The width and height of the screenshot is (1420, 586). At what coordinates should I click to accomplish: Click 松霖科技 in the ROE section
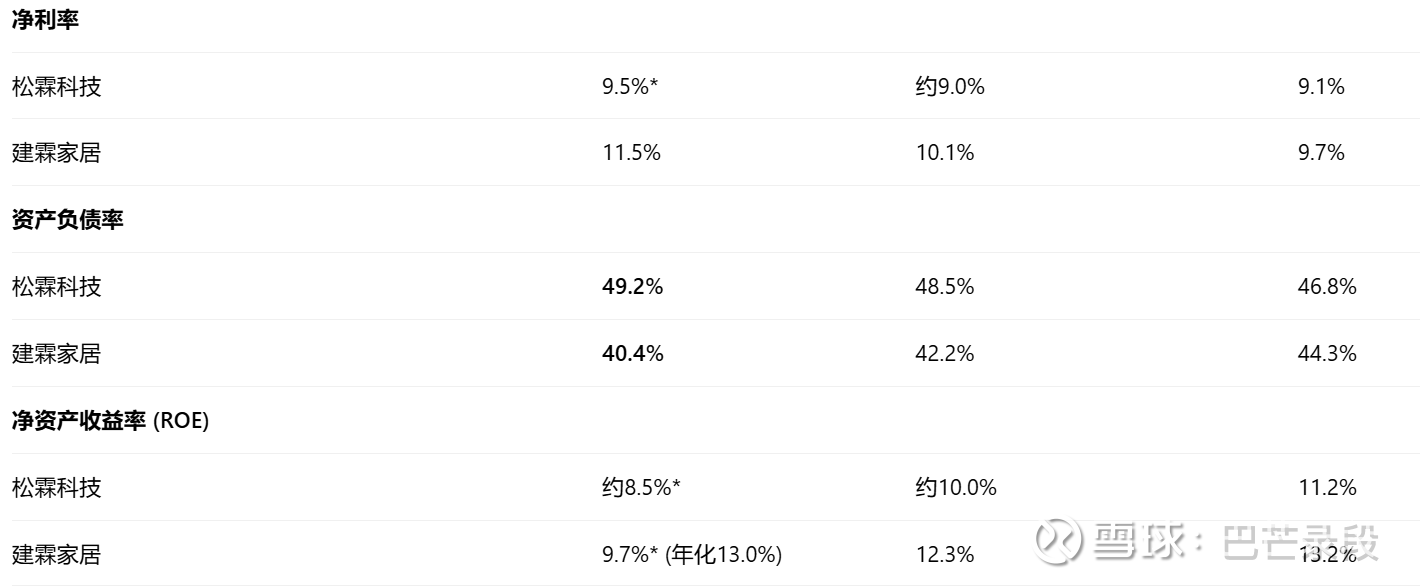click(57, 488)
